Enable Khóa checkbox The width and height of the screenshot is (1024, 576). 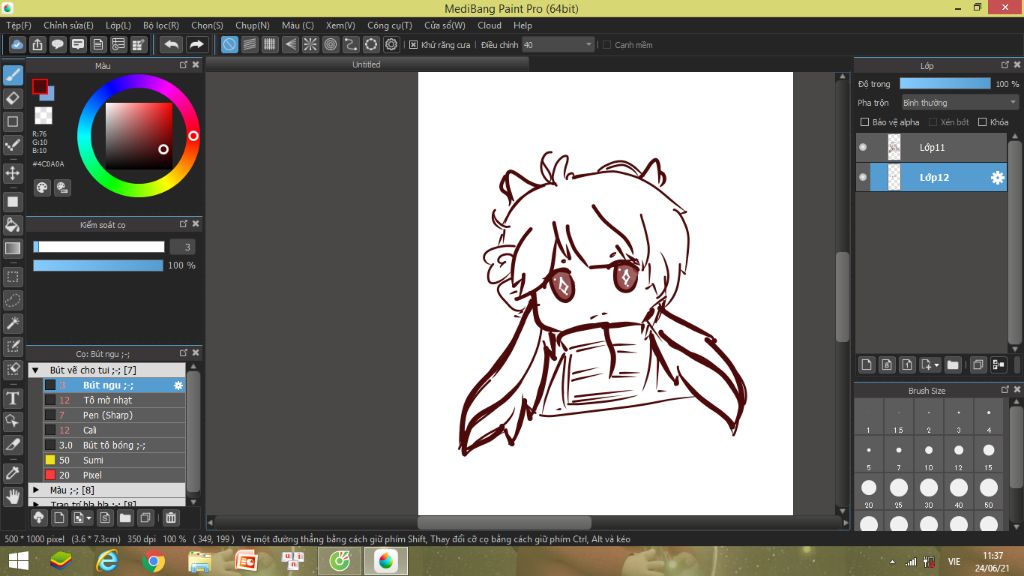tap(982, 122)
